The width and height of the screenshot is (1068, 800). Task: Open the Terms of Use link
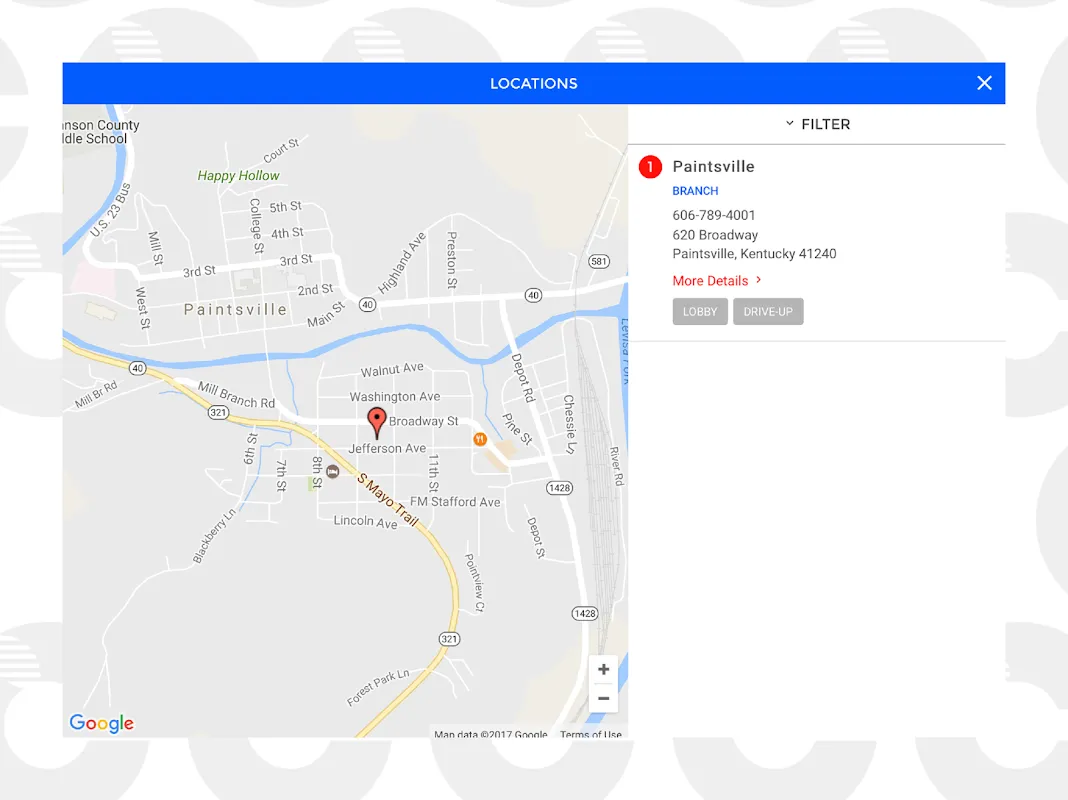pos(590,735)
